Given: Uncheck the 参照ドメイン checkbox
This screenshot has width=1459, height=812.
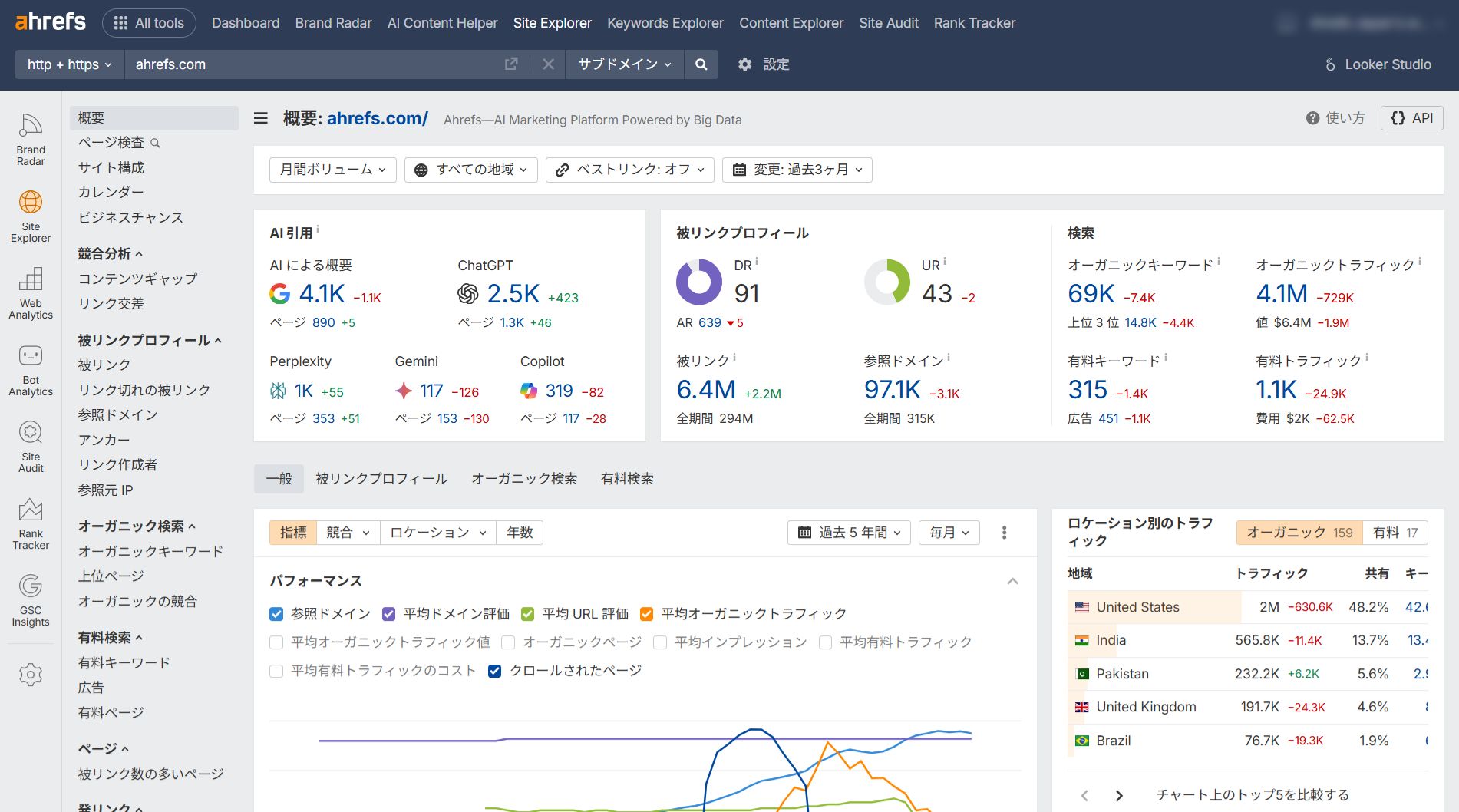Looking at the screenshot, I should [277, 614].
